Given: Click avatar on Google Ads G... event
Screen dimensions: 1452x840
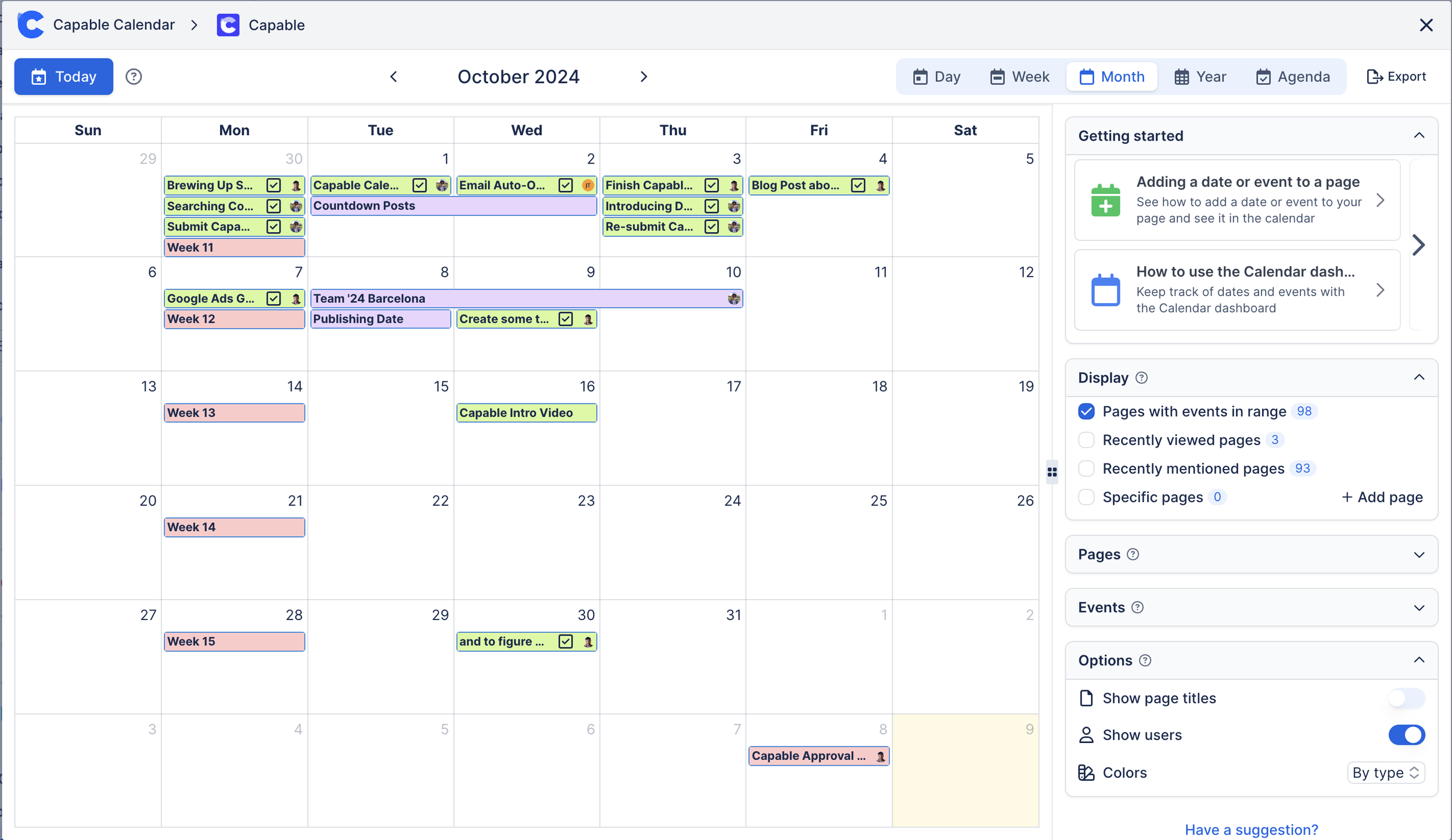Looking at the screenshot, I should tap(296, 298).
